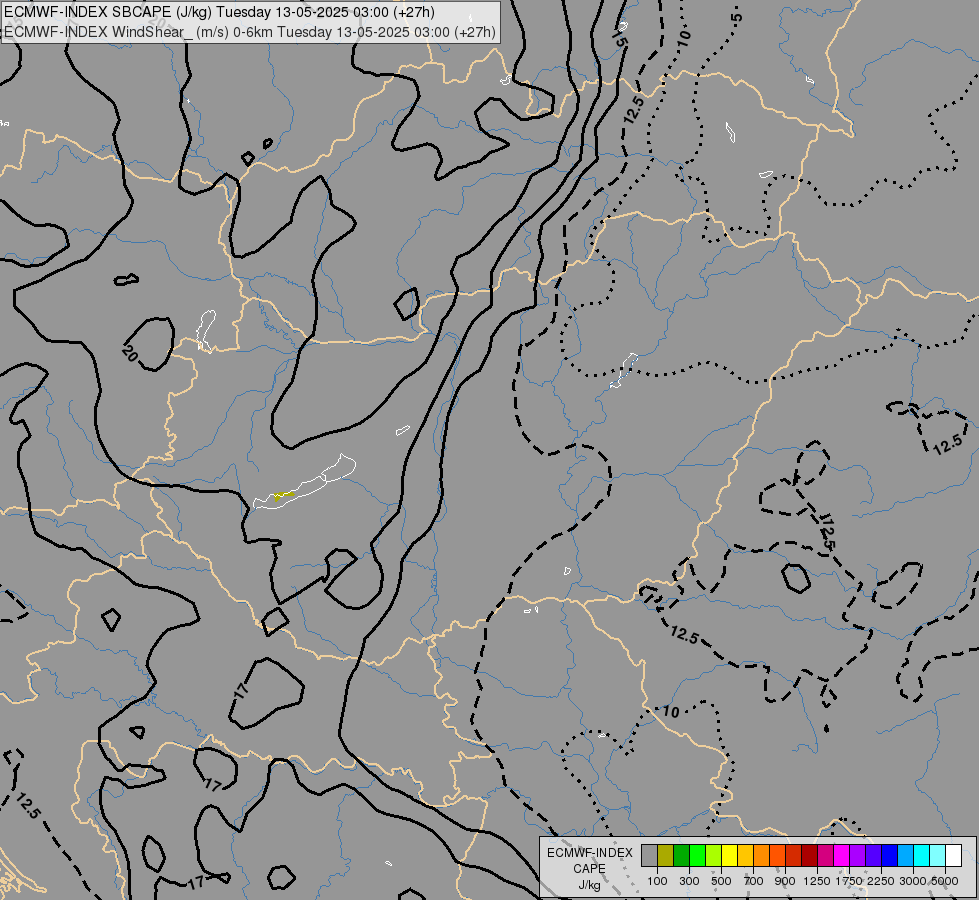Choose the indigo legend swatch

[873, 855]
